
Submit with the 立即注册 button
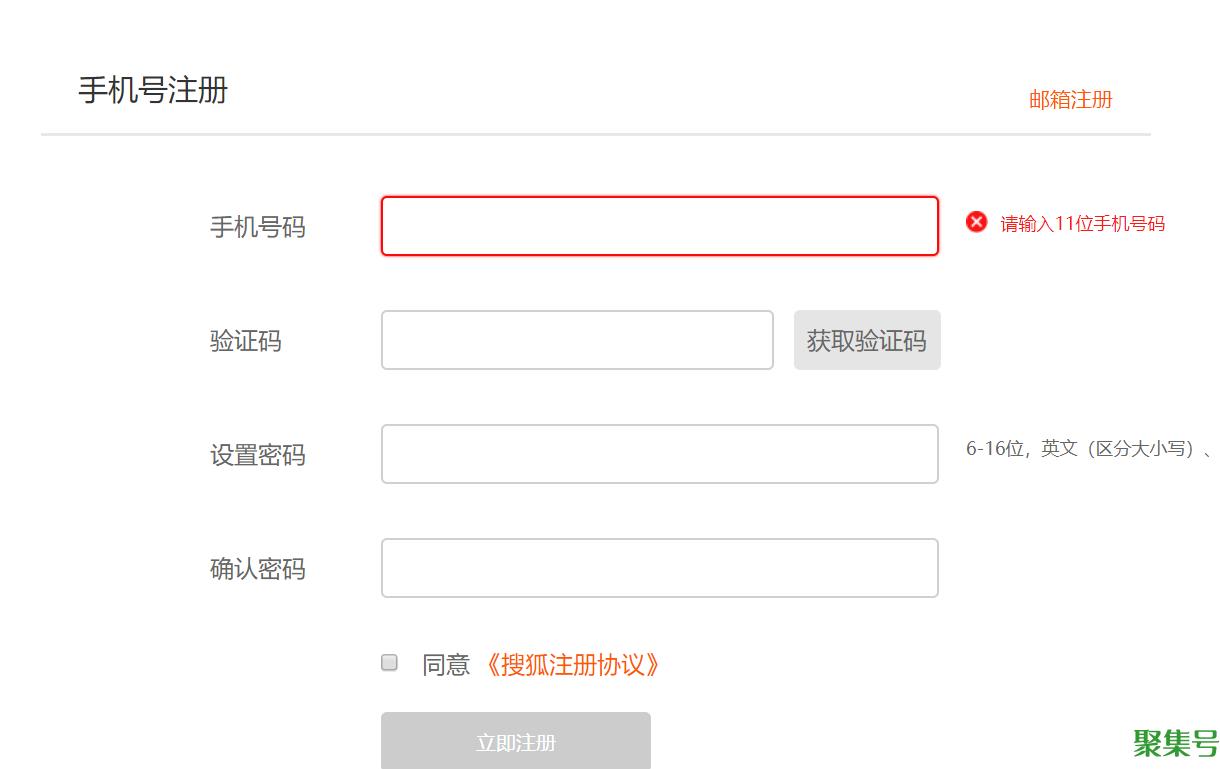(516, 741)
